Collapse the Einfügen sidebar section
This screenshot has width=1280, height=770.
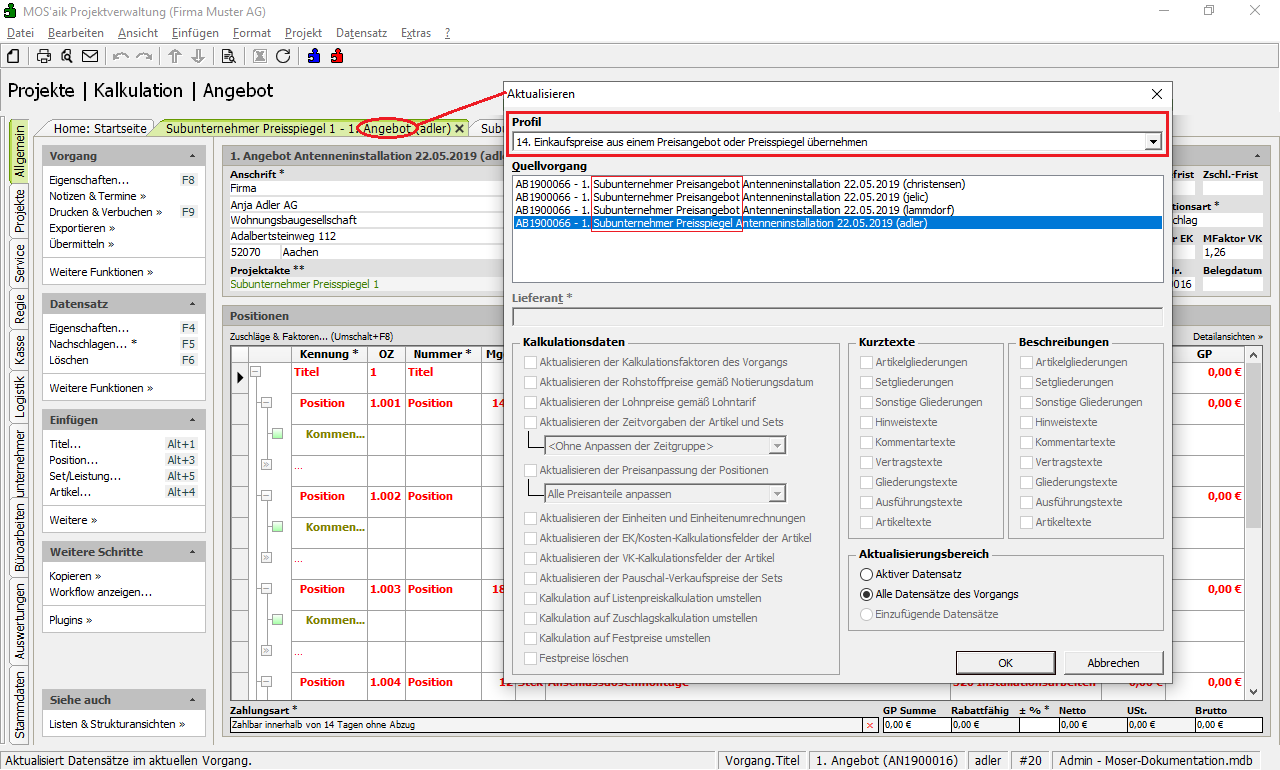click(x=192, y=420)
